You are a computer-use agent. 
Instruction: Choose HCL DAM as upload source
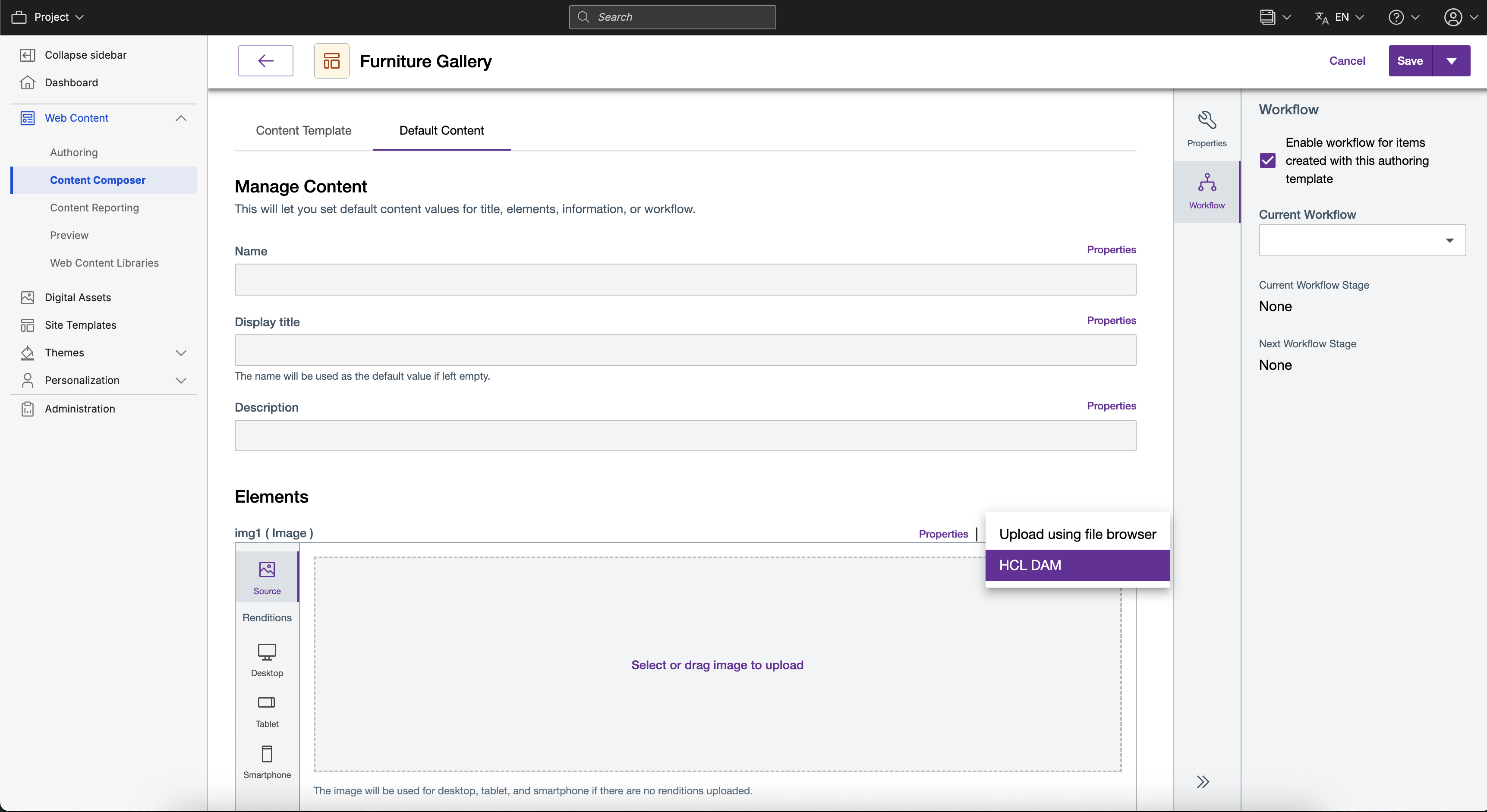tap(1077, 564)
